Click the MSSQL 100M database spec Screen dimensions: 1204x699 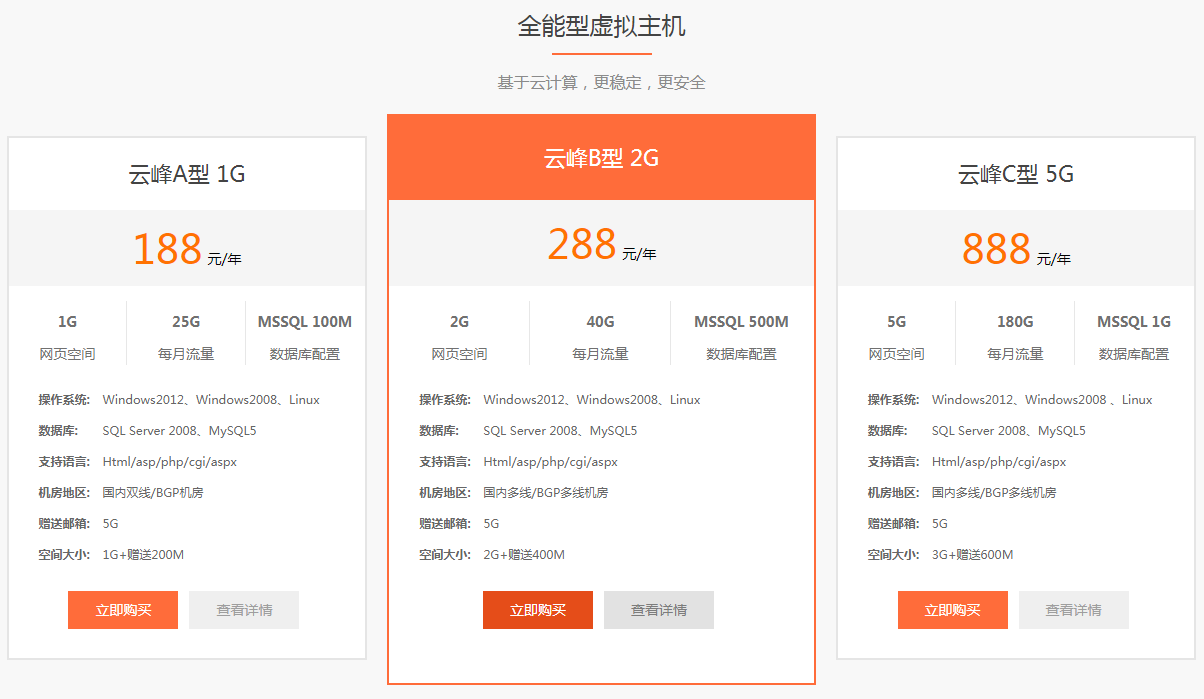coord(305,322)
